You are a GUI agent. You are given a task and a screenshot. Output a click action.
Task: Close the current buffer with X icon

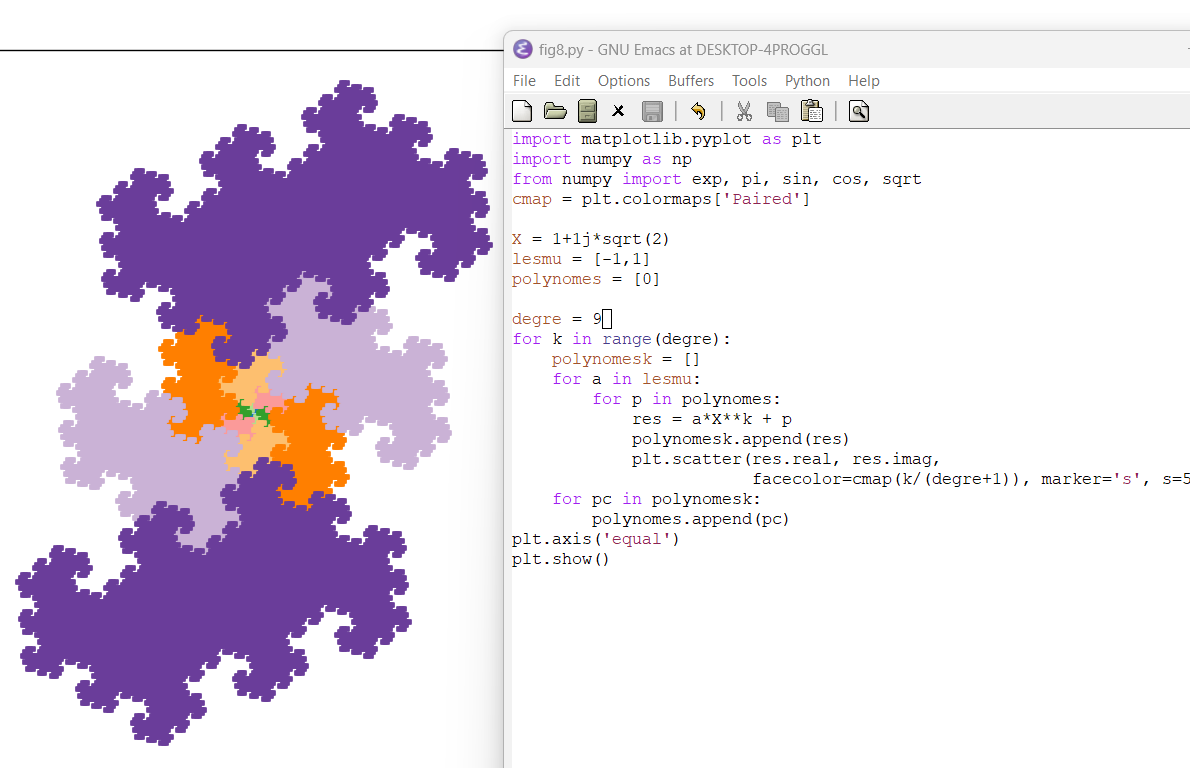618,111
